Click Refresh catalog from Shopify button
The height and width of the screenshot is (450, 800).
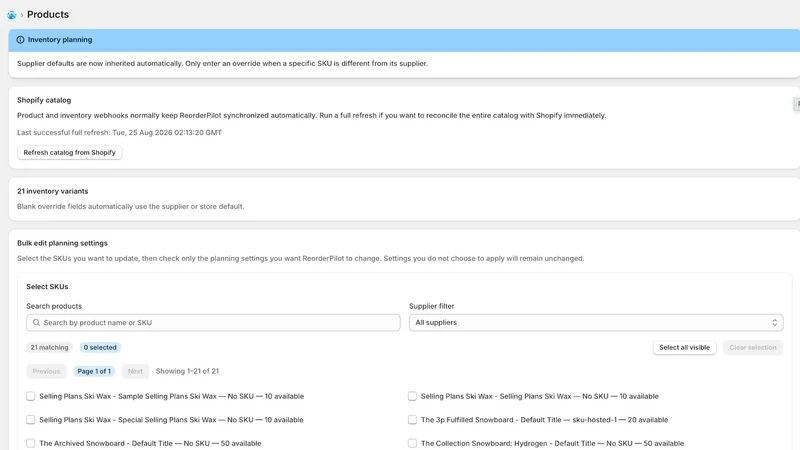tap(69, 153)
